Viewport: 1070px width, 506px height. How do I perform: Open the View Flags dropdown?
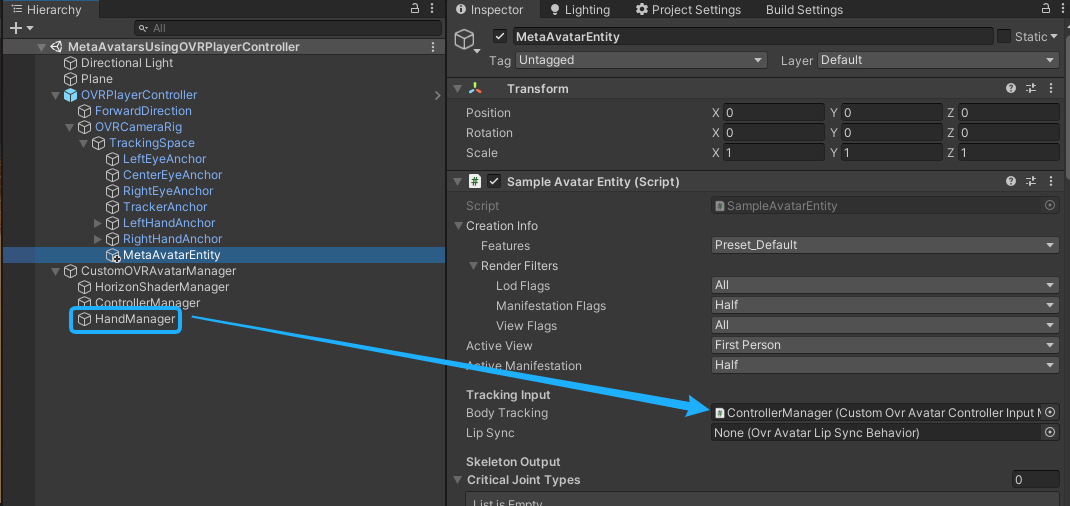[885, 325]
